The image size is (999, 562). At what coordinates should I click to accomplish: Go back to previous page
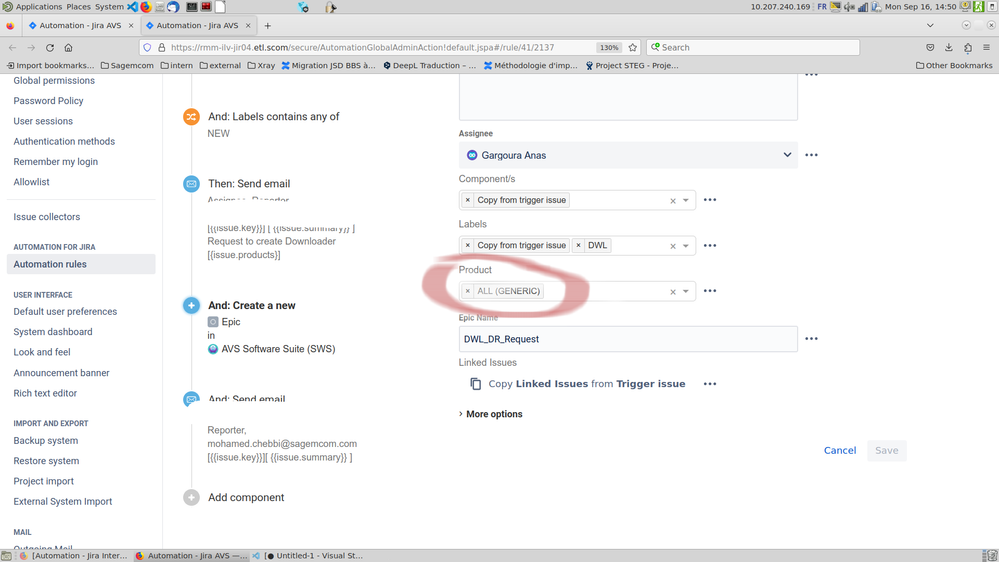pos(13,48)
